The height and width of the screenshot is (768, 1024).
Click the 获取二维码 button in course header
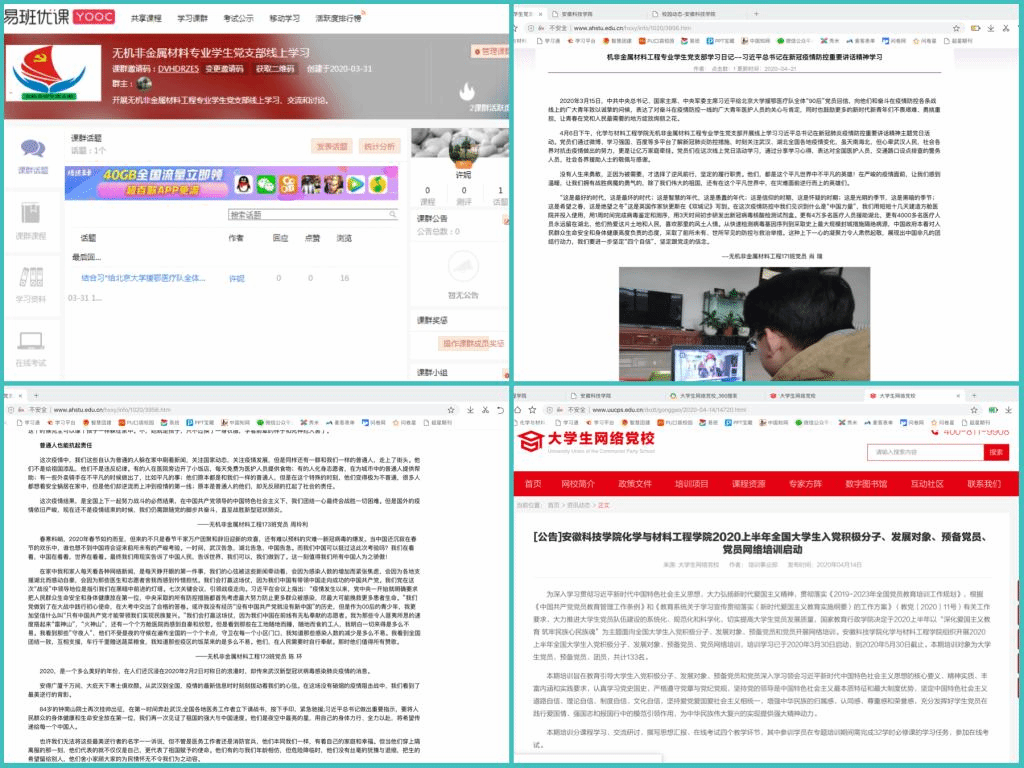pyautogui.click(x=275, y=68)
